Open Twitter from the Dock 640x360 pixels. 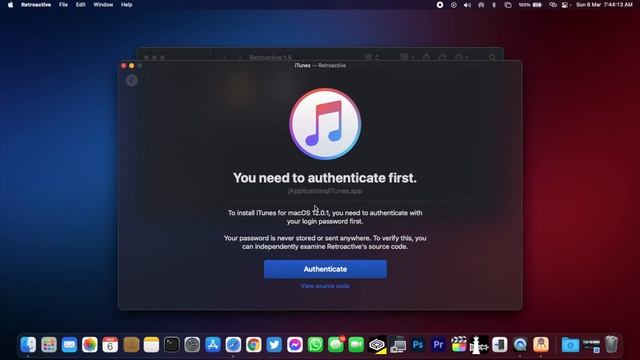pos(274,345)
